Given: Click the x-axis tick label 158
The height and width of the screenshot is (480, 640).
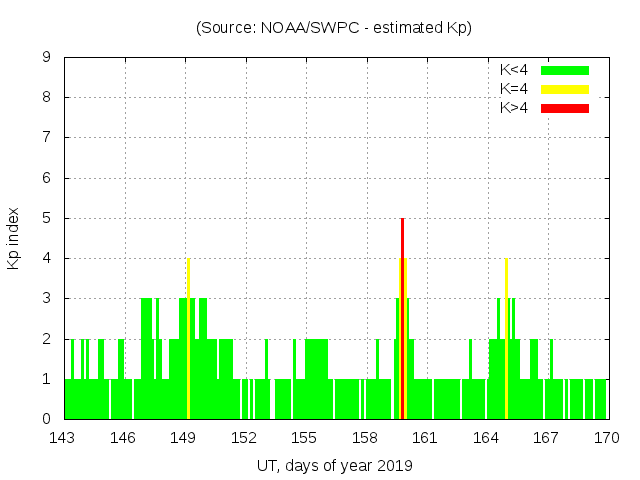Looking at the screenshot, I should 365,438.
